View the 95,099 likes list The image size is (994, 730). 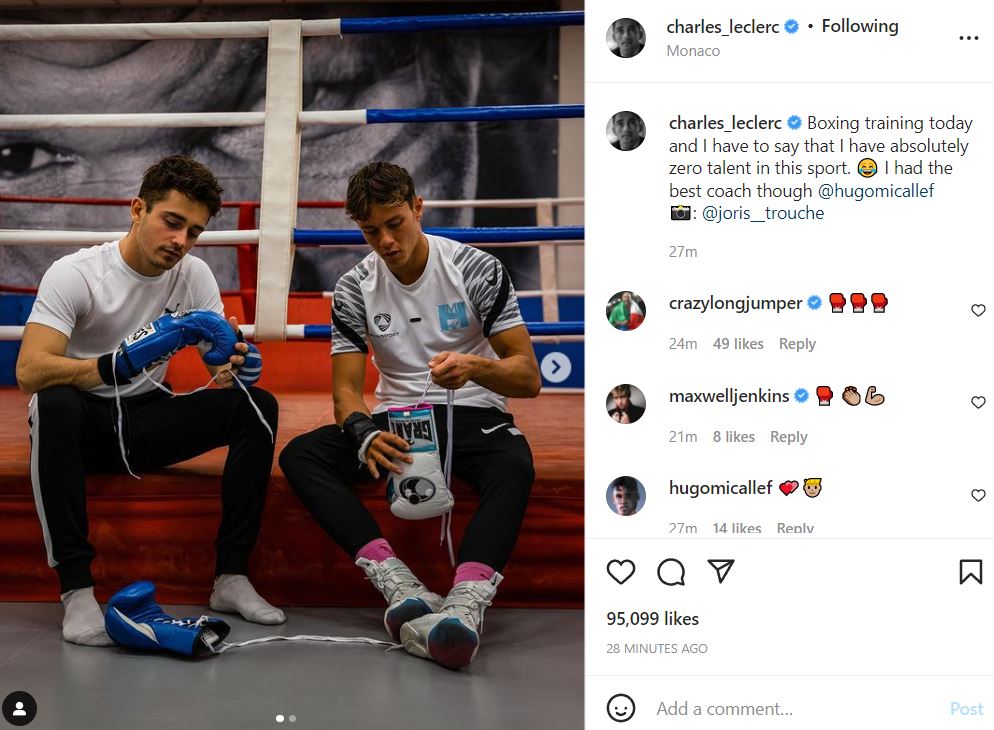(x=652, y=618)
